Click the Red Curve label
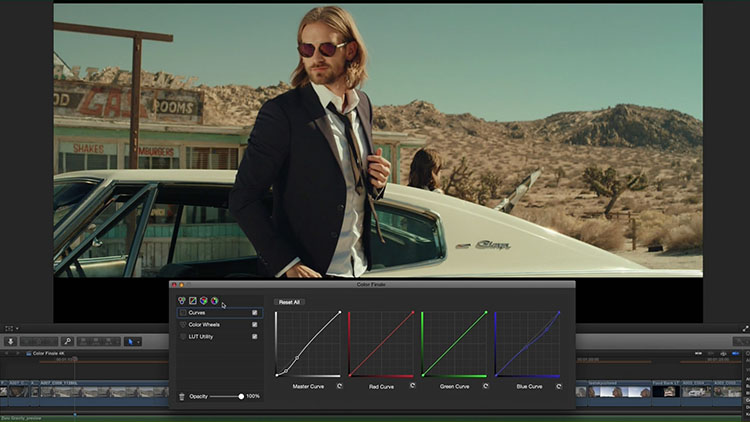The width and height of the screenshot is (750, 422). point(381,386)
